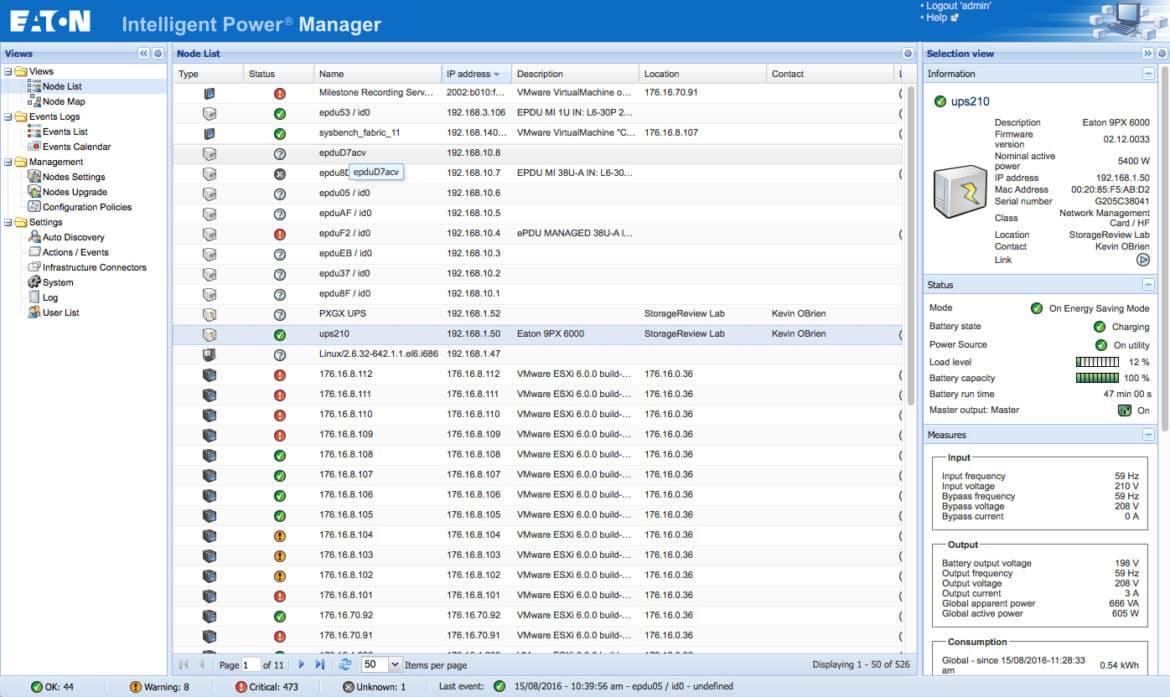Open the Node List view
The width and height of the screenshot is (1170, 697).
61,87
